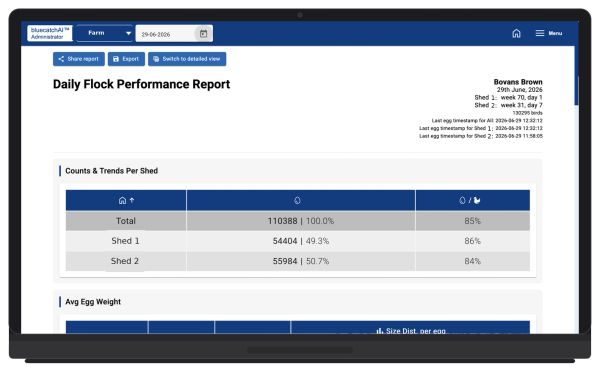
Task: Switch to detailed view
Action: 187,59
